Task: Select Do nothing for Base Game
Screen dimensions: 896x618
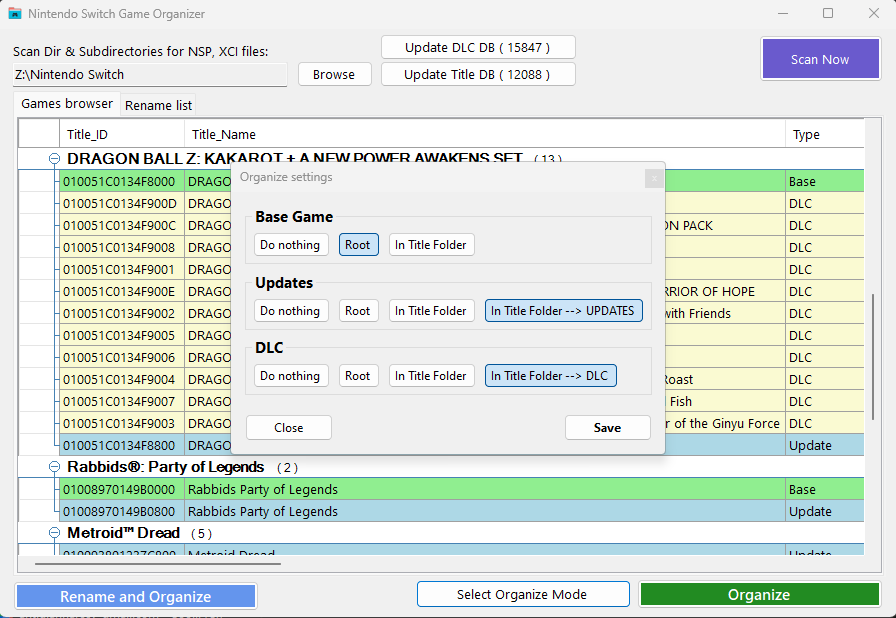Action: [291, 244]
